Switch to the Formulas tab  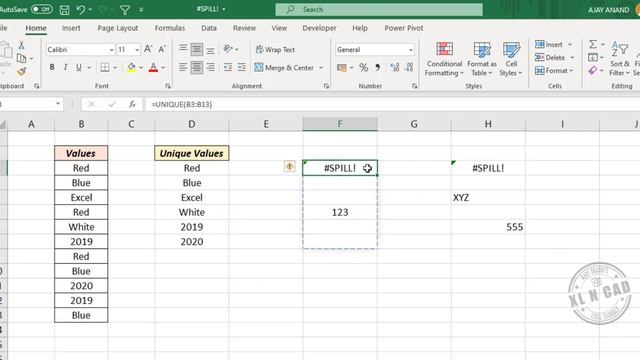(x=170, y=28)
